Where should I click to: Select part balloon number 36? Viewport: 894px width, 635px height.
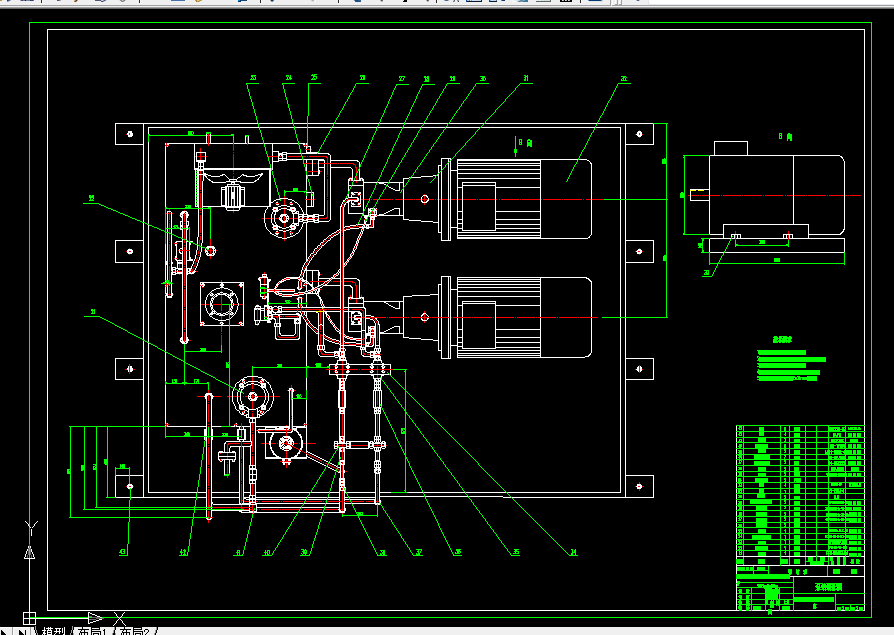point(458,552)
